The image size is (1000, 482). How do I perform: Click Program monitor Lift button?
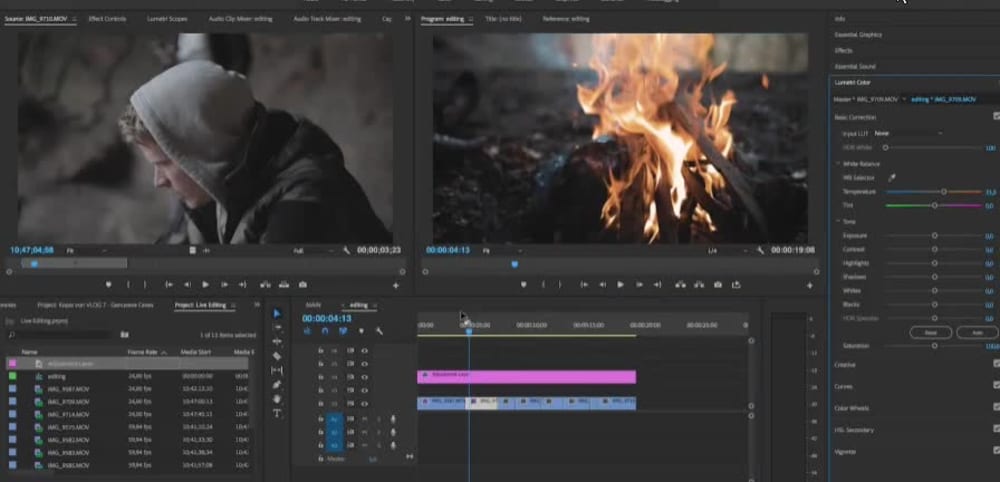coord(680,284)
